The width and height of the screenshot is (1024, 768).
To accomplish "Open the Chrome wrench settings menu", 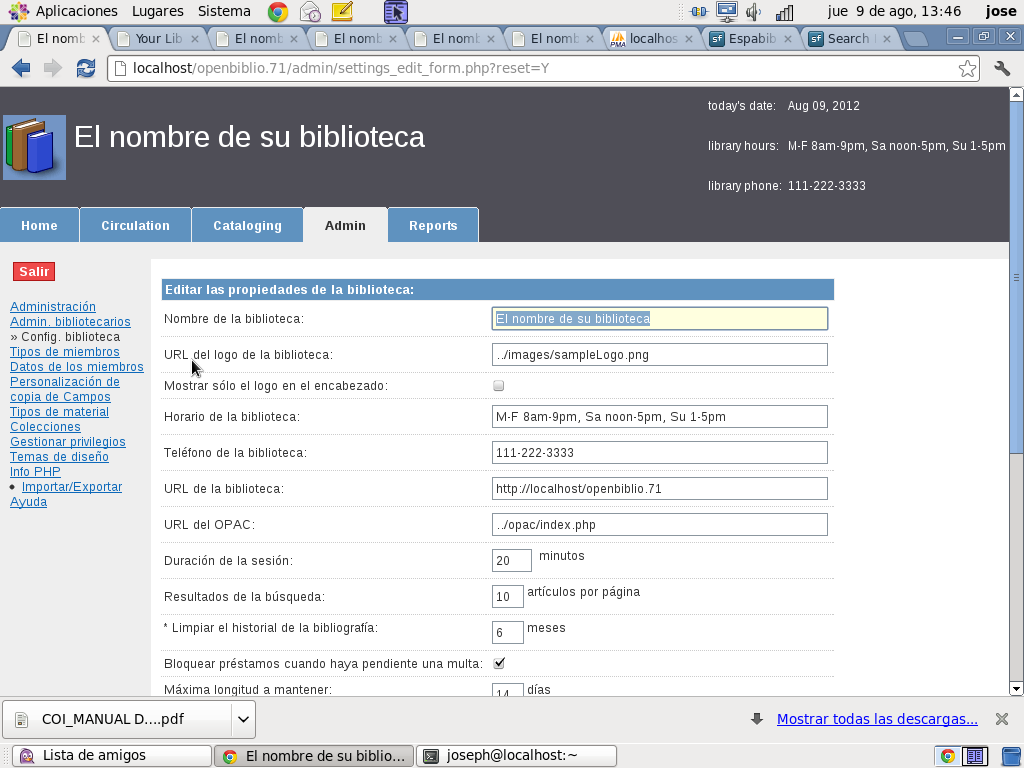I will [x=1002, y=69].
